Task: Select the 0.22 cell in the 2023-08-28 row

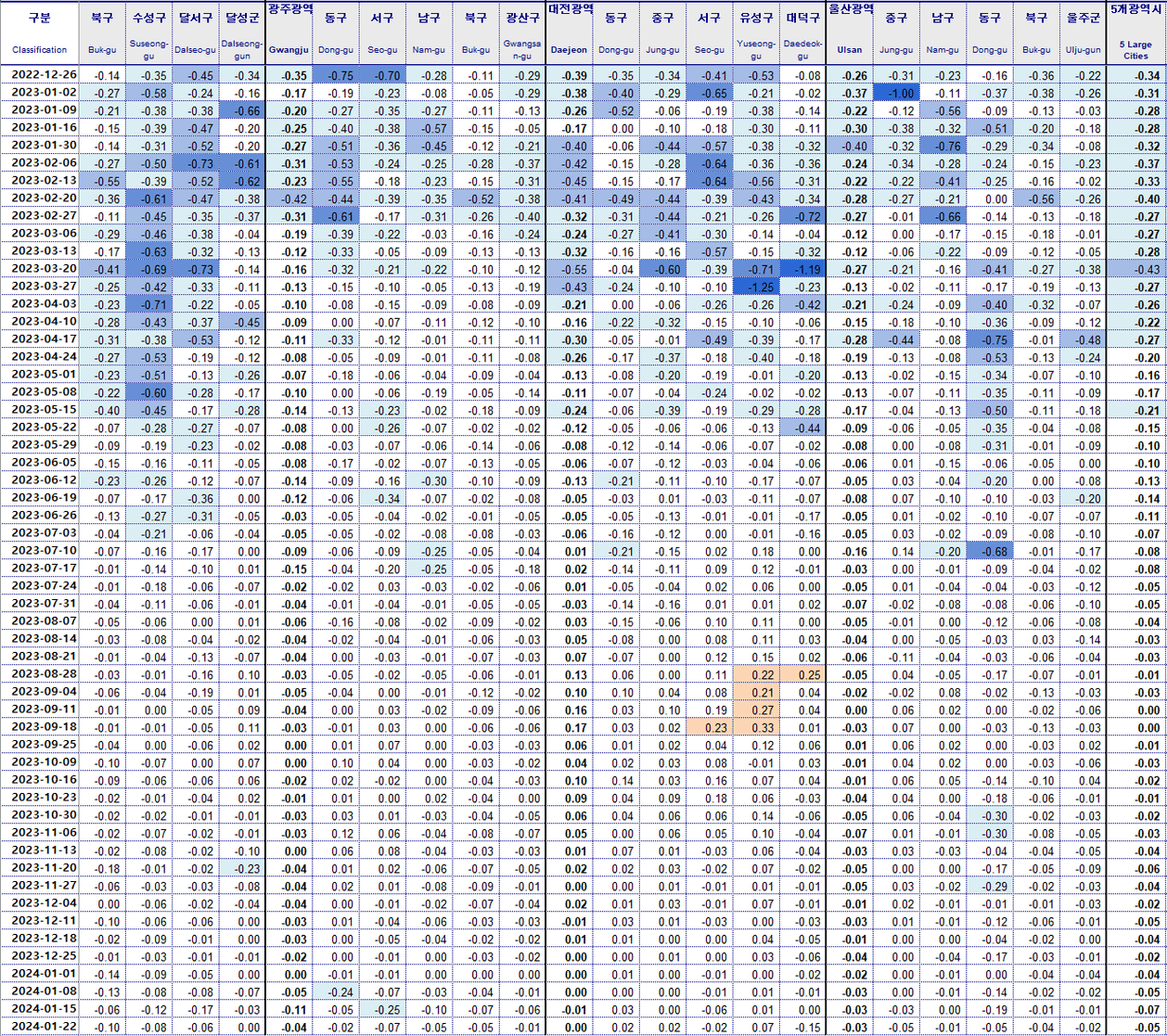Action: tap(758, 673)
